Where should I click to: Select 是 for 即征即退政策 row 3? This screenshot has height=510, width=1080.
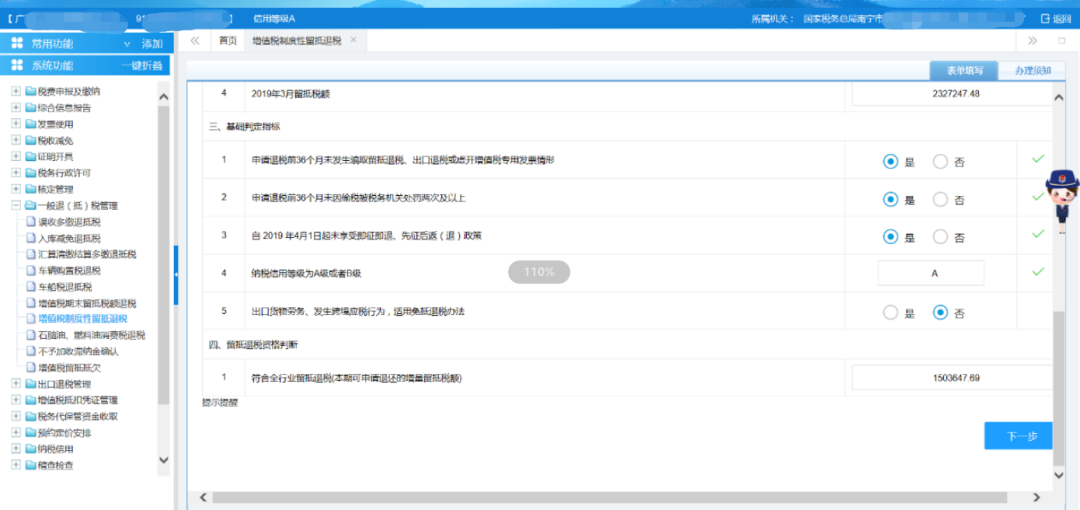tap(891, 236)
